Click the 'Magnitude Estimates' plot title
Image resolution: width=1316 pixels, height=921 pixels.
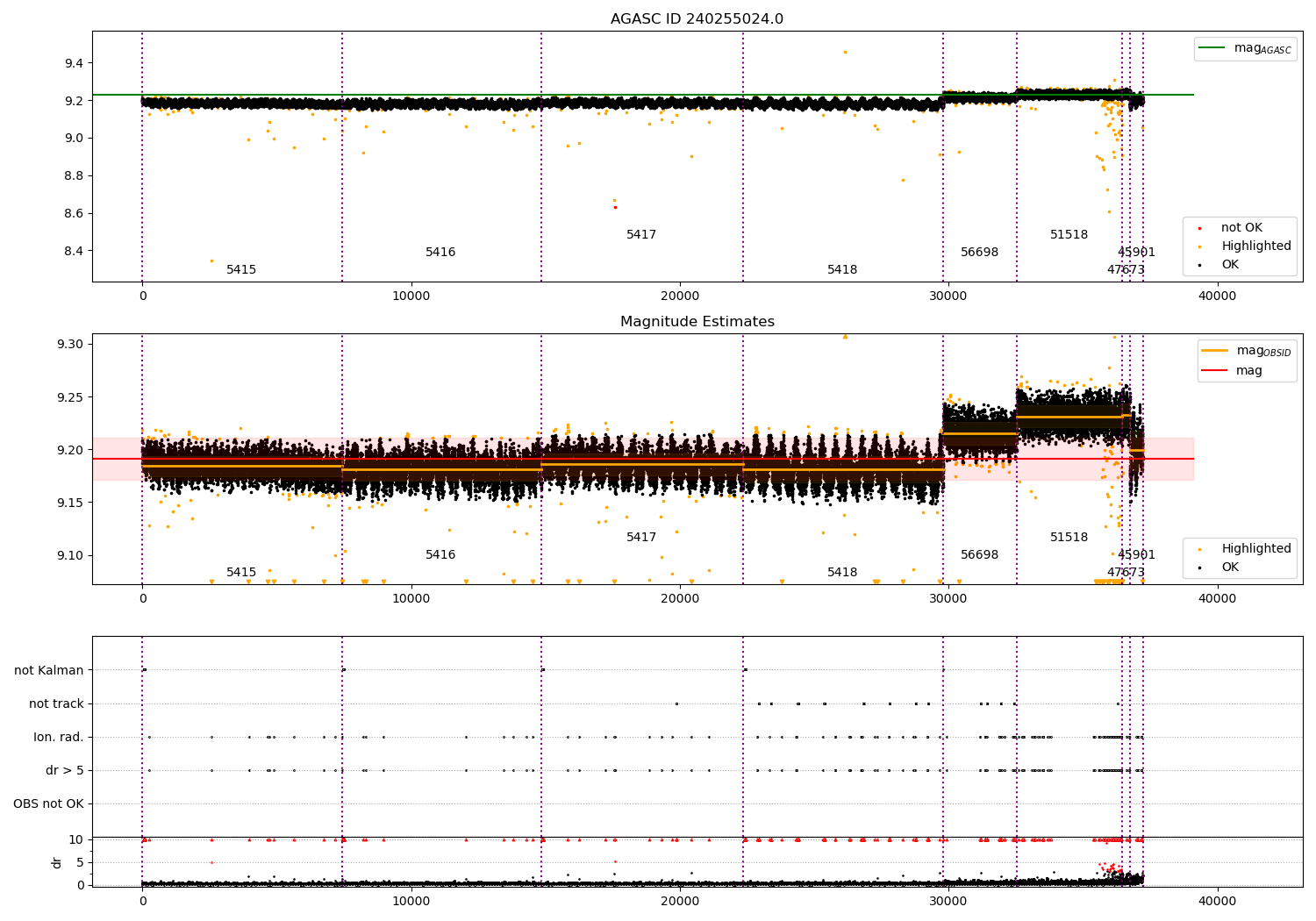[x=697, y=322]
